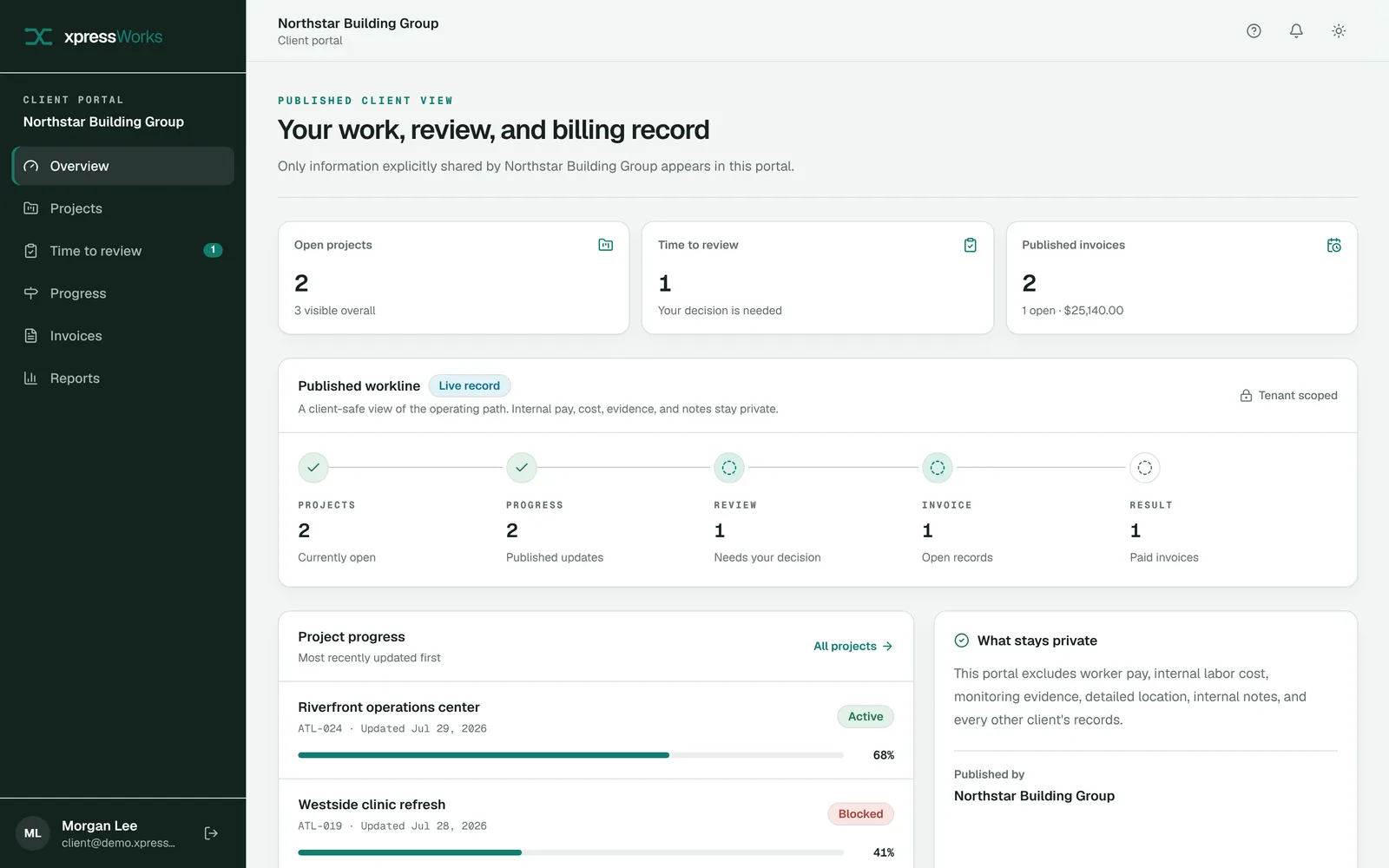Click the sign-out icon beside Morgan Lee
This screenshot has width=1389, height=868.
click(211, 833)
